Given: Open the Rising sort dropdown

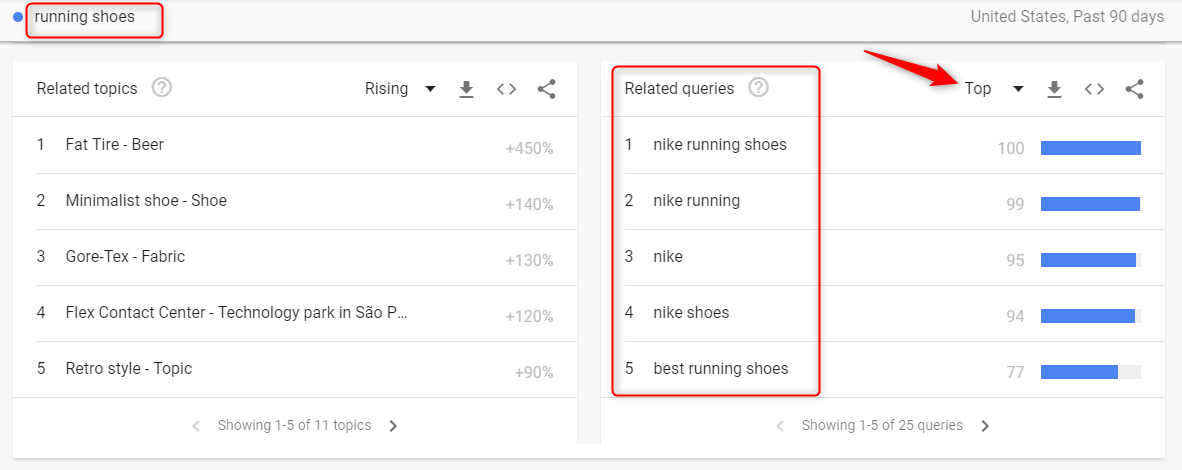Looking at the screenshot, I should coord(400,89).
